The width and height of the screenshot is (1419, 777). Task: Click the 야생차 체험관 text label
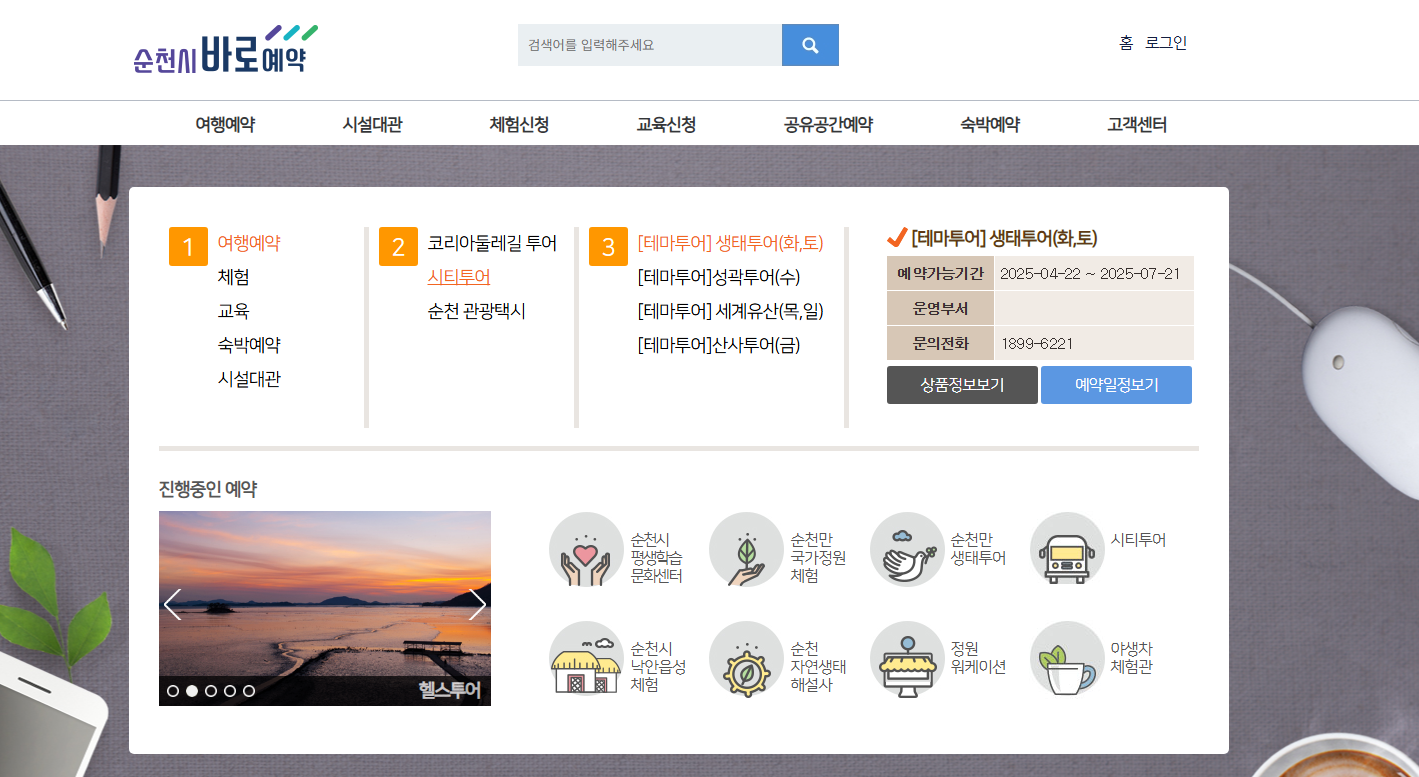tap(1131, 658)
